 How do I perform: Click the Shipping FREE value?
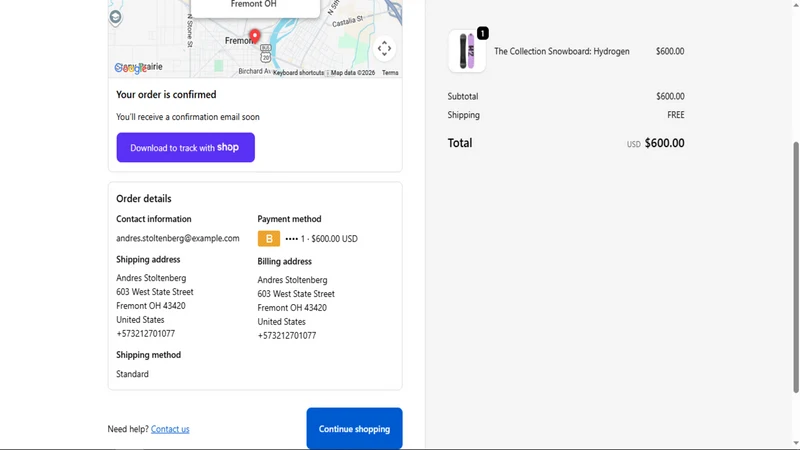pyautogui.click(x=676, y=115)
